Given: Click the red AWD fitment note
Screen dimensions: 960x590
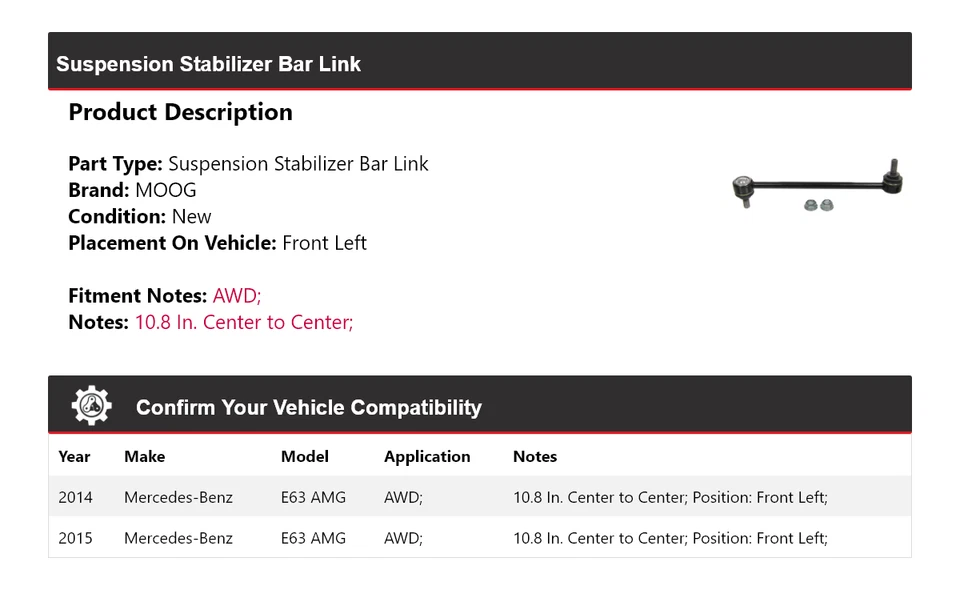Looking at the screenshot, I should pyautogui.click(x=237, y=296).
